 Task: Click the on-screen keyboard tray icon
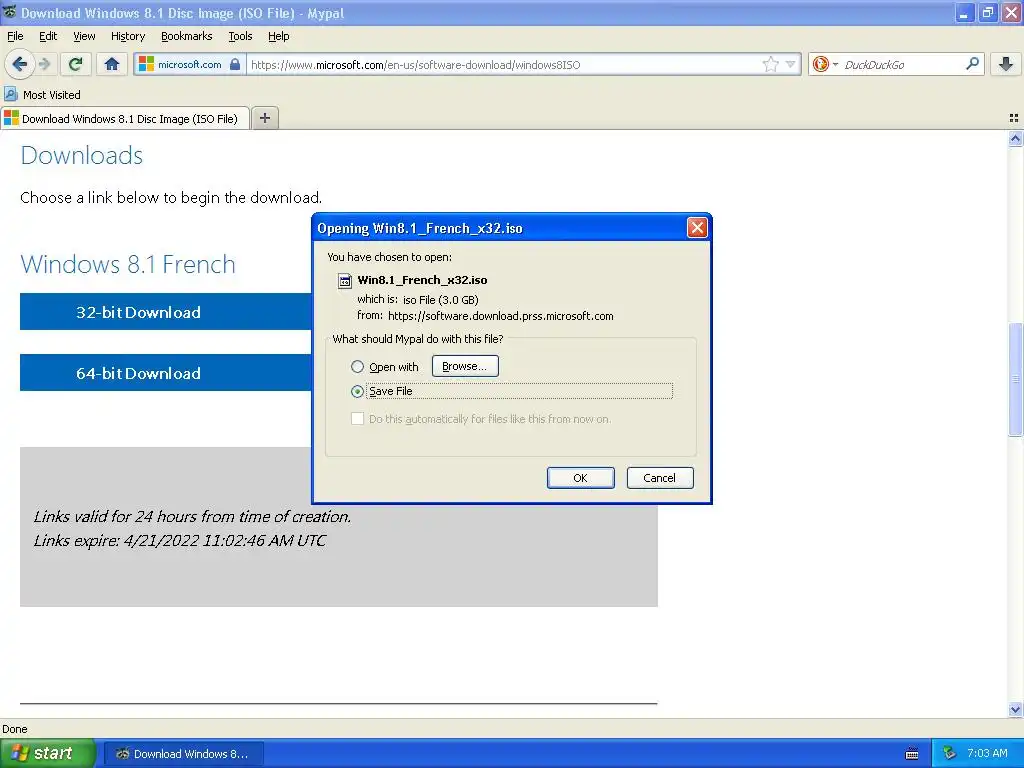(x=912, y=754)
